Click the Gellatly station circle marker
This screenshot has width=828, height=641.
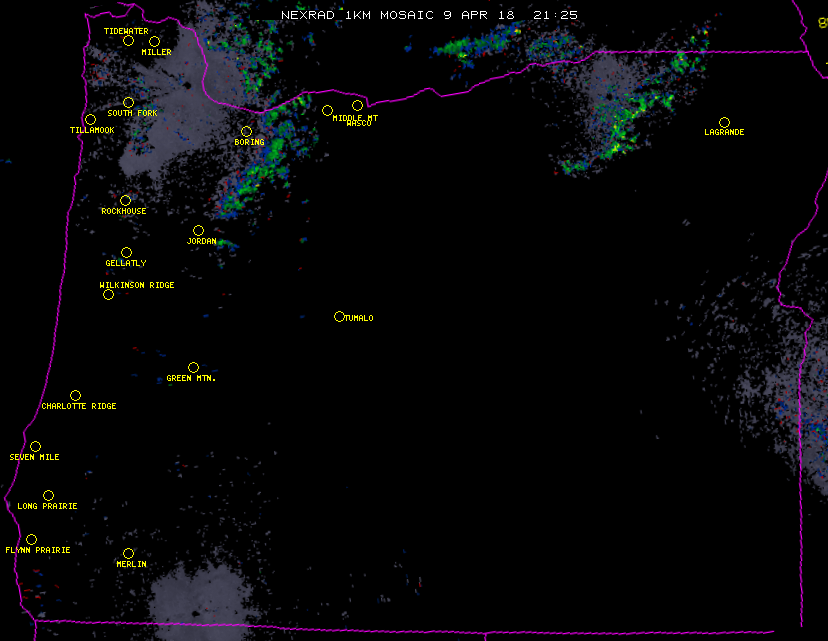(126, 253)
